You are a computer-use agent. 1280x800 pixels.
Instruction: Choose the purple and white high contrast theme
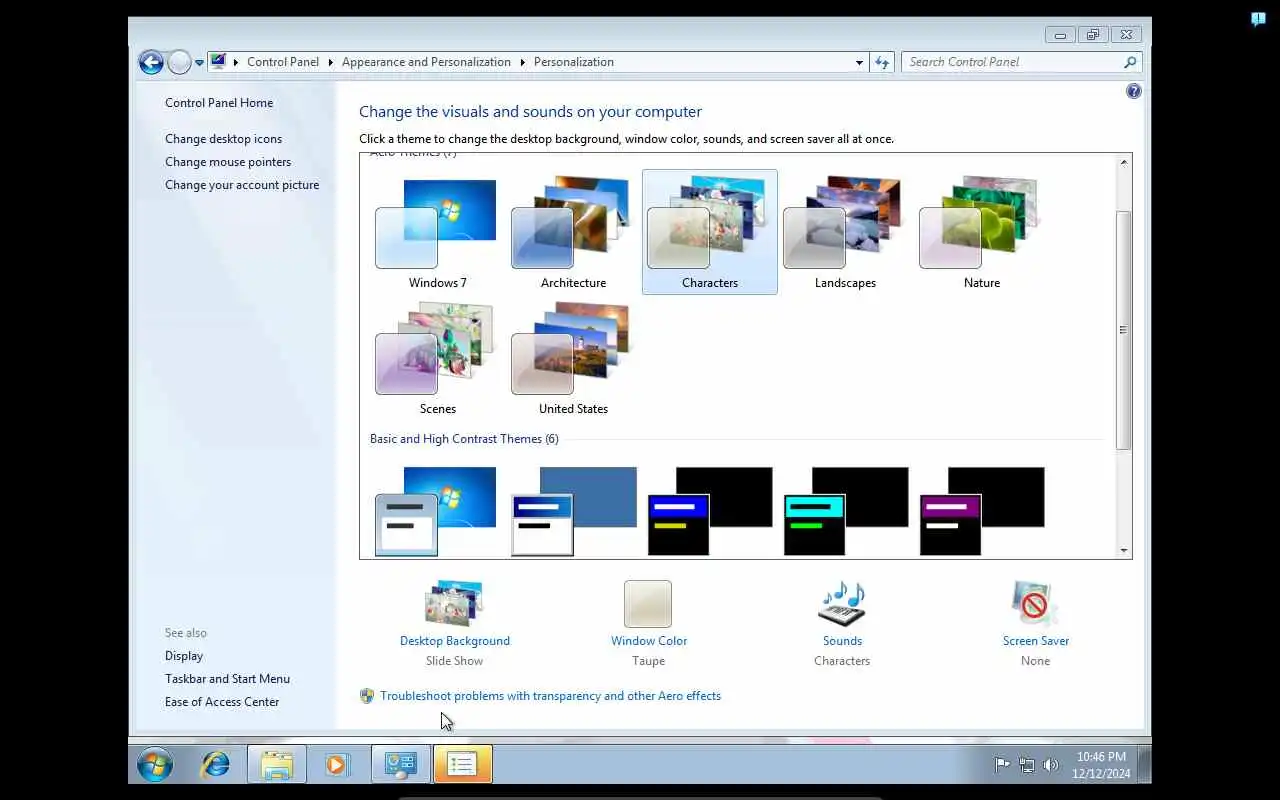981,511
